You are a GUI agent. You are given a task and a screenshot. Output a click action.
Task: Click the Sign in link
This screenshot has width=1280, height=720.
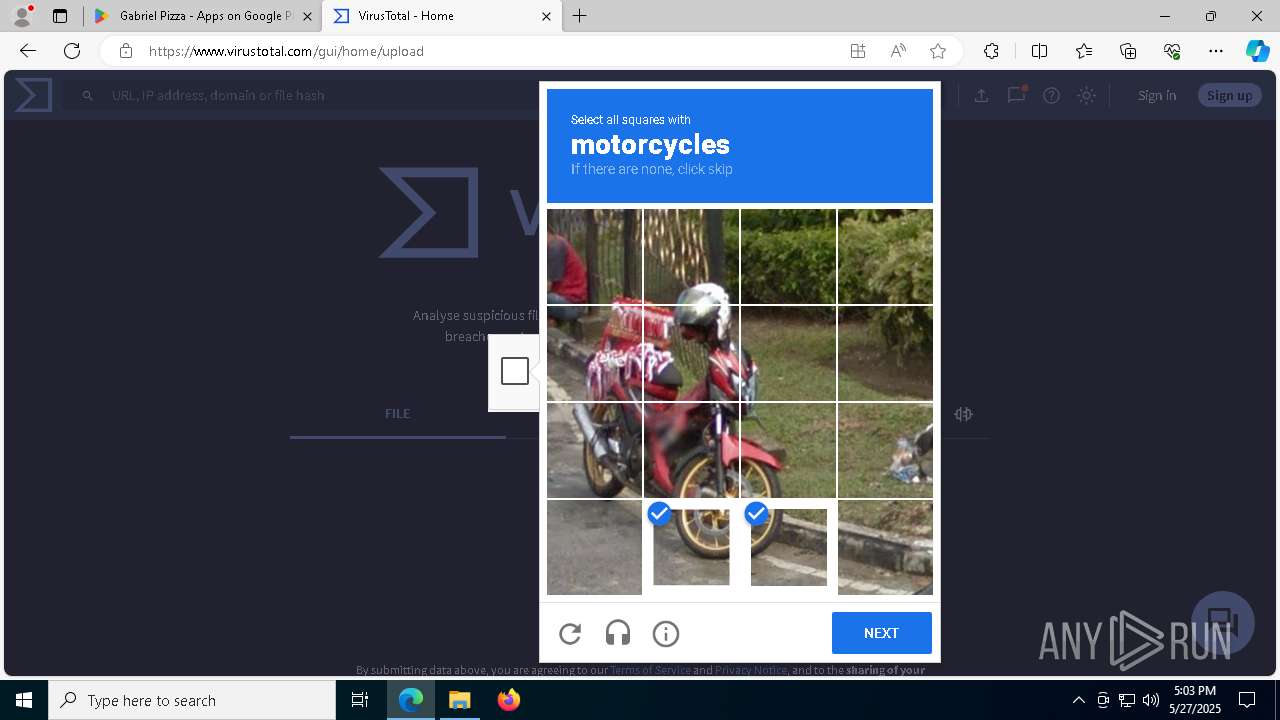1157,95
